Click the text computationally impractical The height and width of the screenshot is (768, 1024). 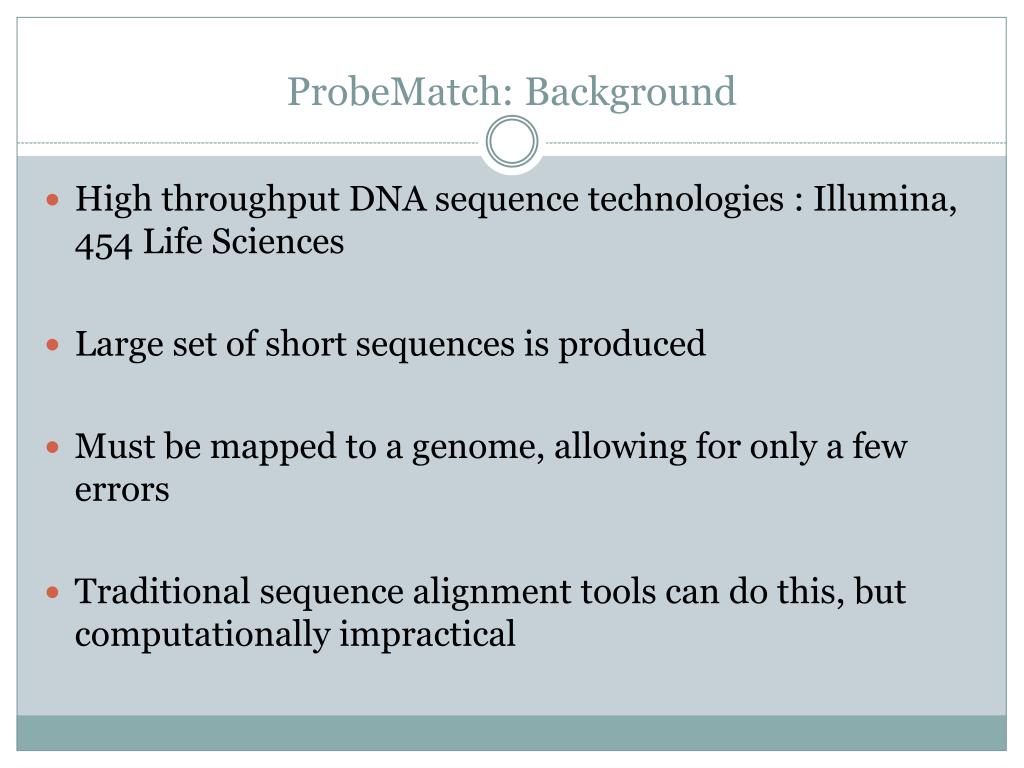tap(295, 635)
